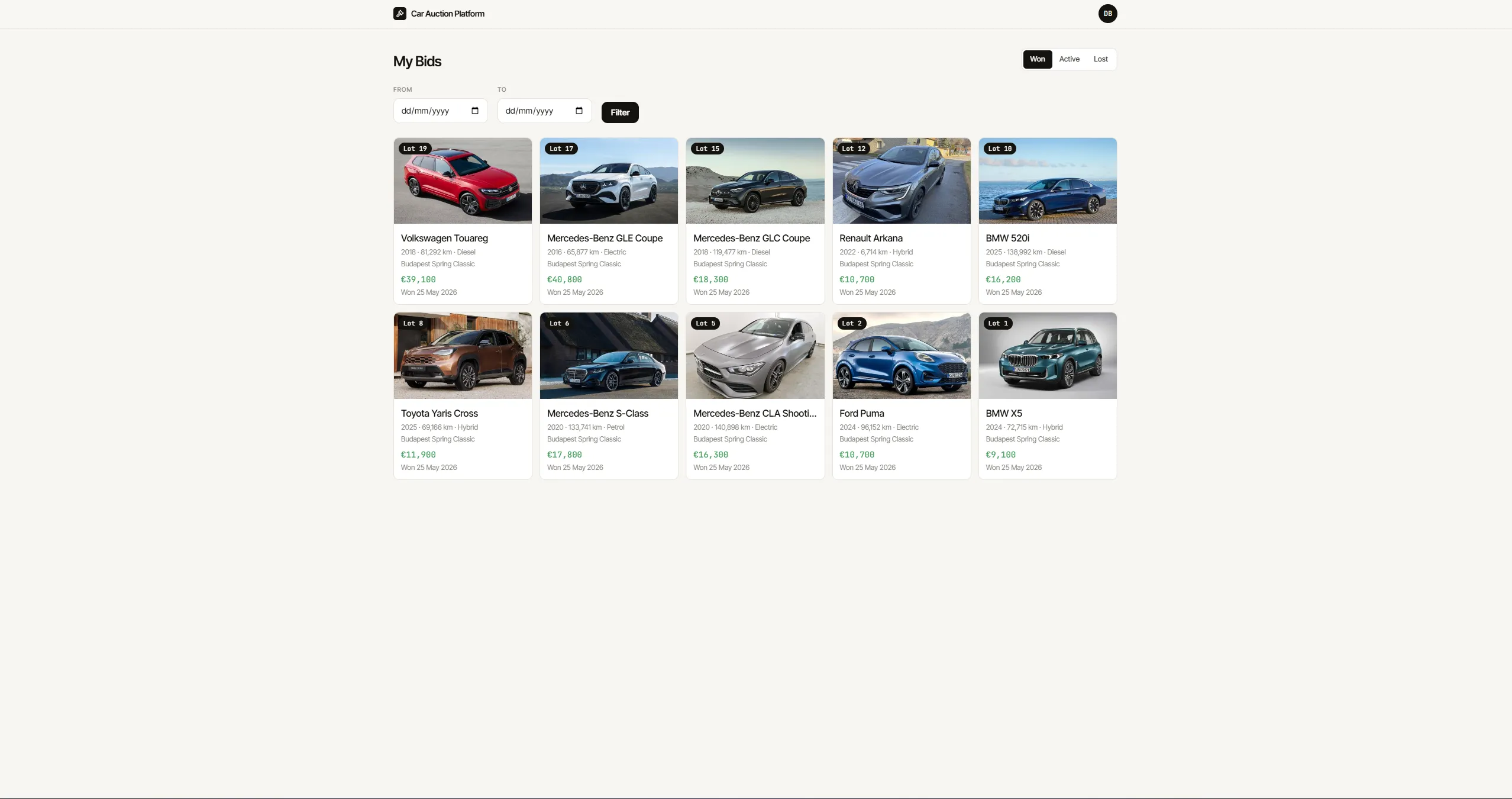Open the Mercedes-Benz S-Class photo

609,356
